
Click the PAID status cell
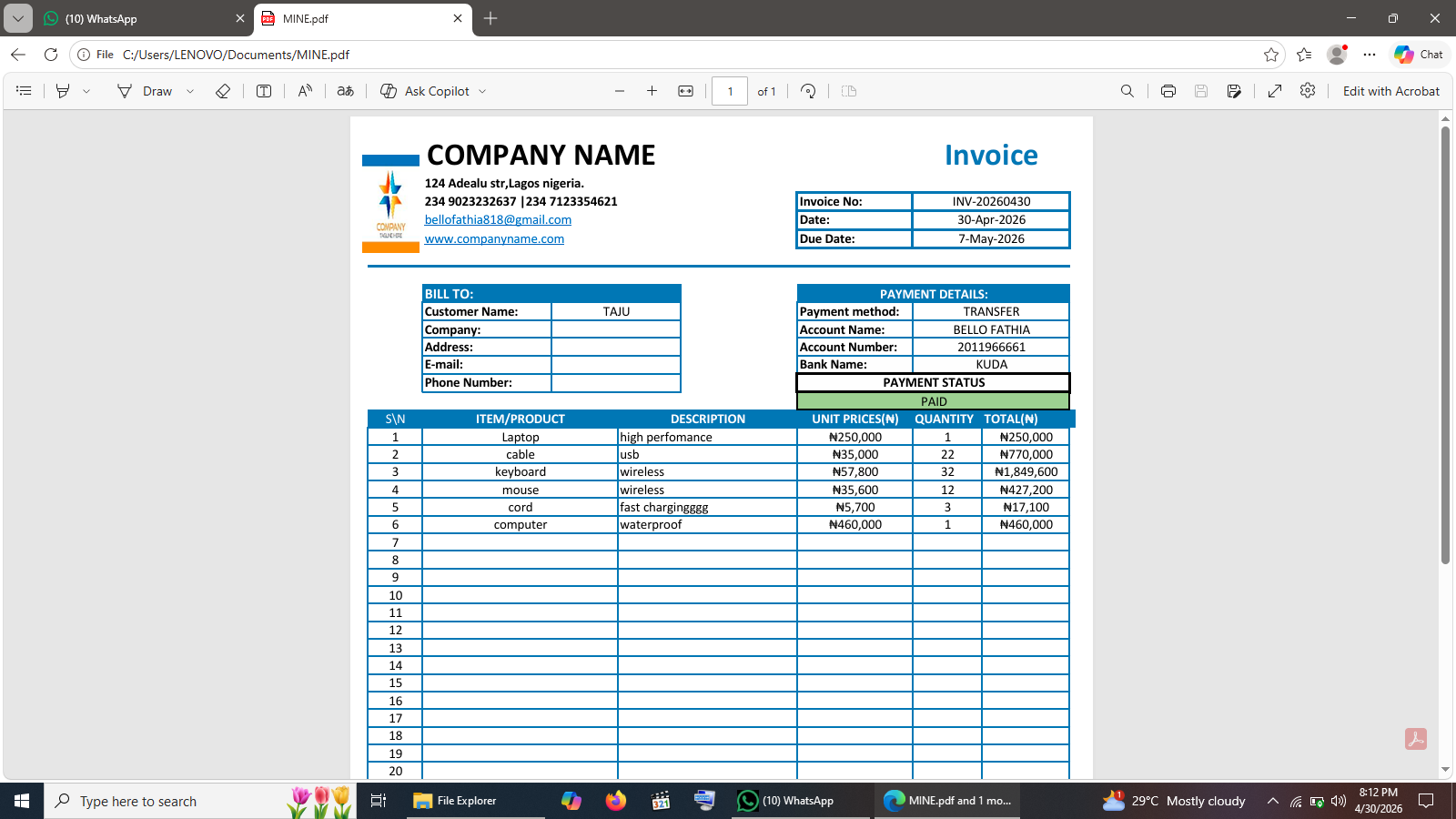tap(934, 401)
